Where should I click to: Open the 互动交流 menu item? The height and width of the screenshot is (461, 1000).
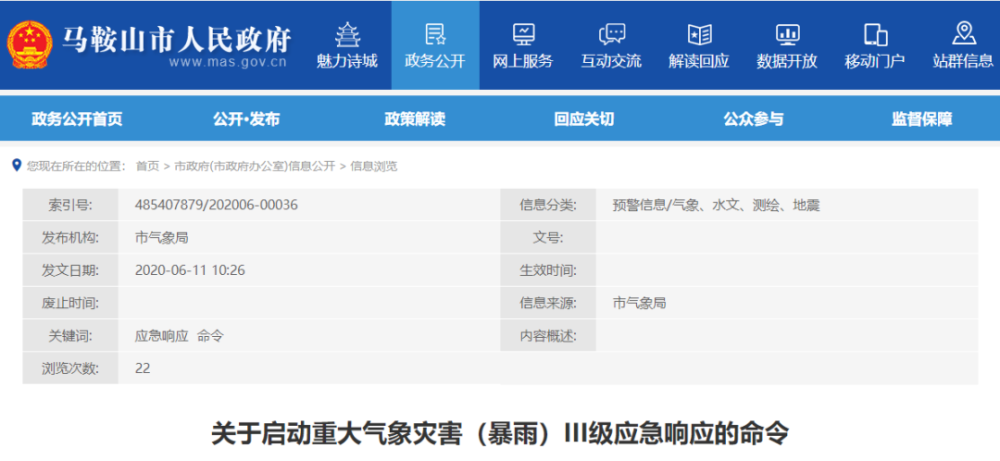(611, 61)
